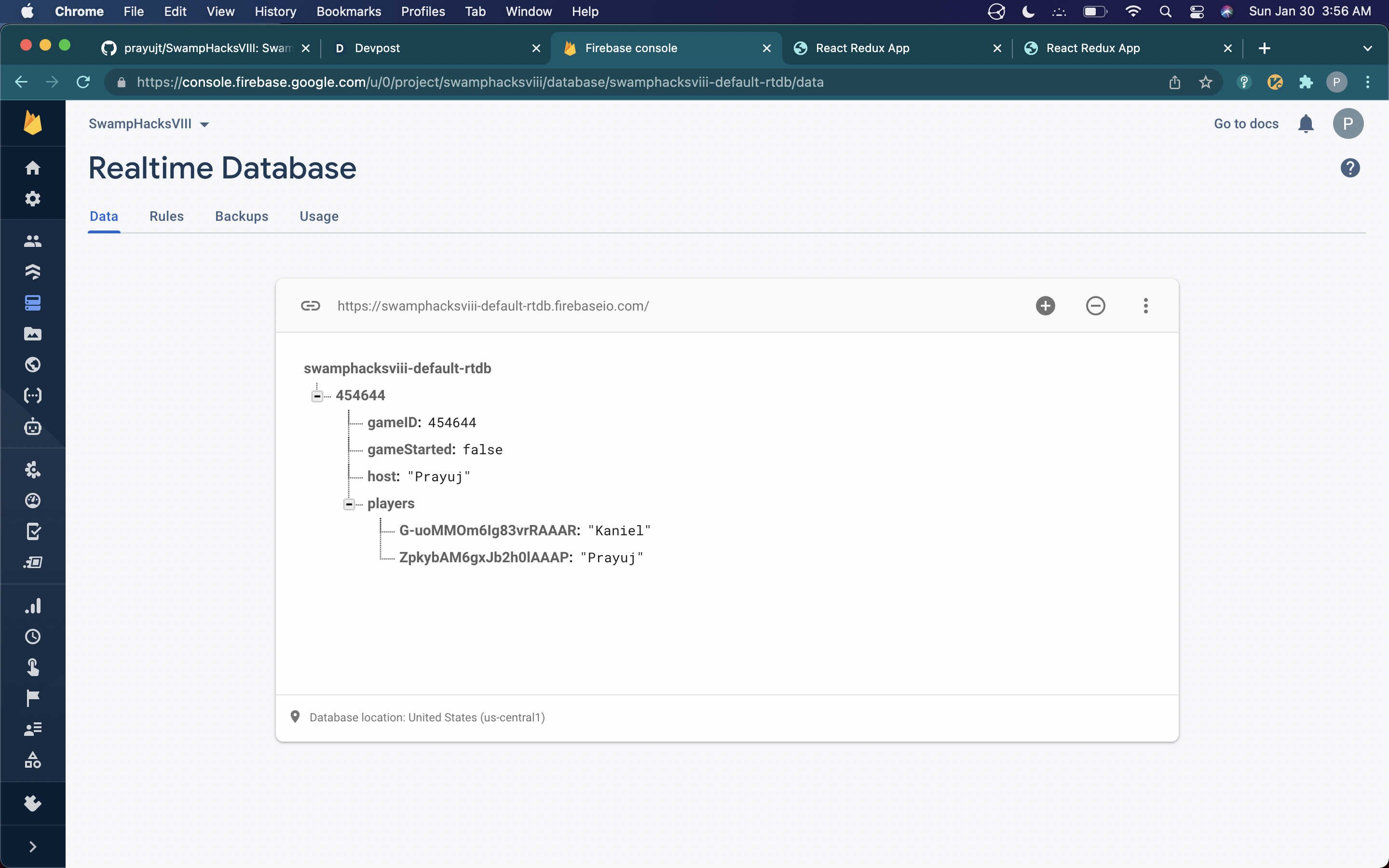
Task: Open Firestore Database in the sidebar
Action: [x=33, y=271]
